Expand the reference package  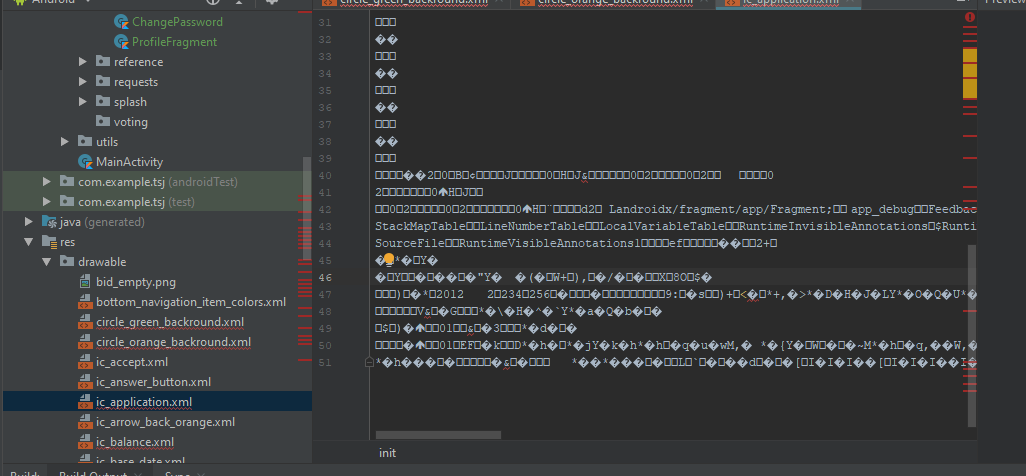pyautogui.click(x=82, y=62)
